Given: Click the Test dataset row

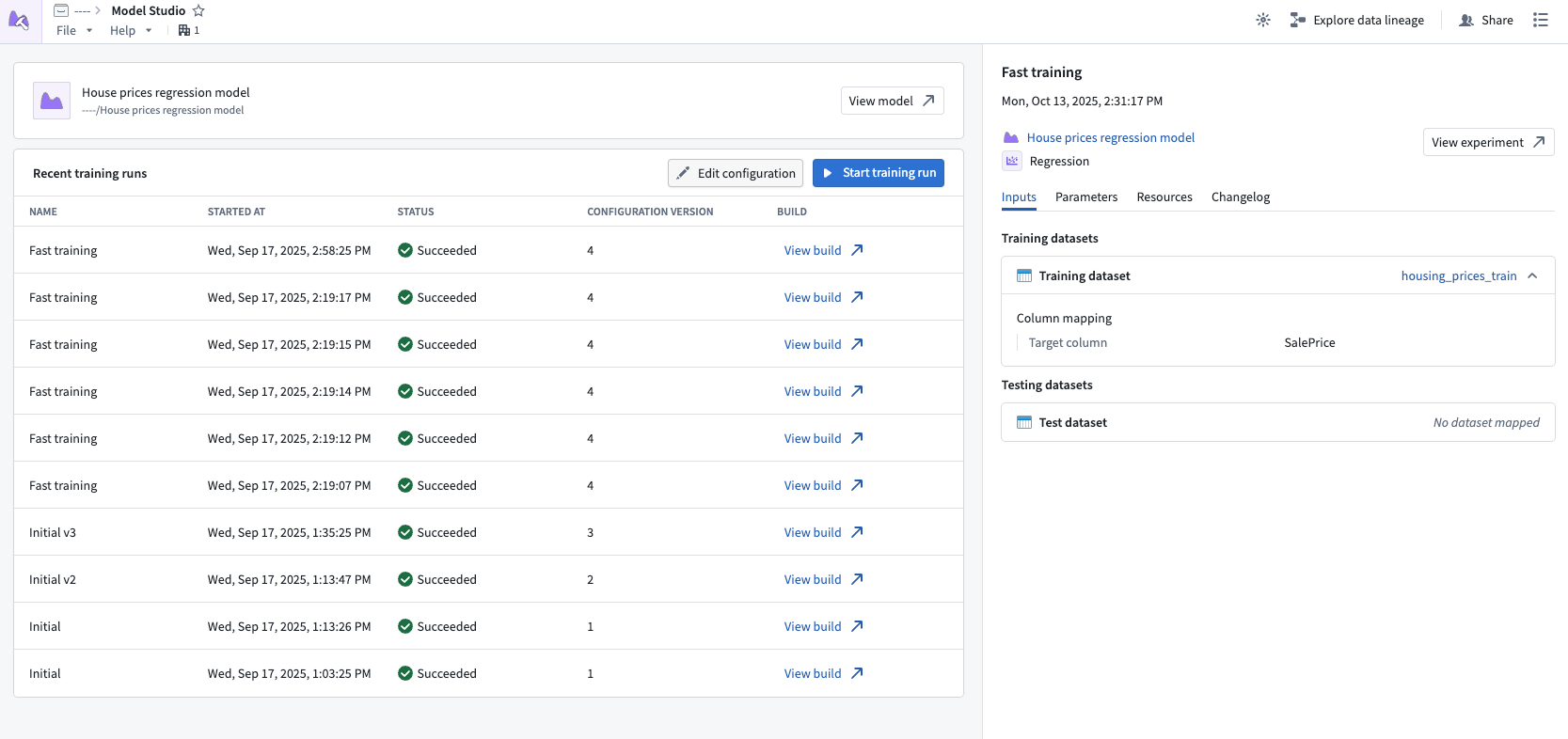Looking at the screenshot, I should [1278, 422].
